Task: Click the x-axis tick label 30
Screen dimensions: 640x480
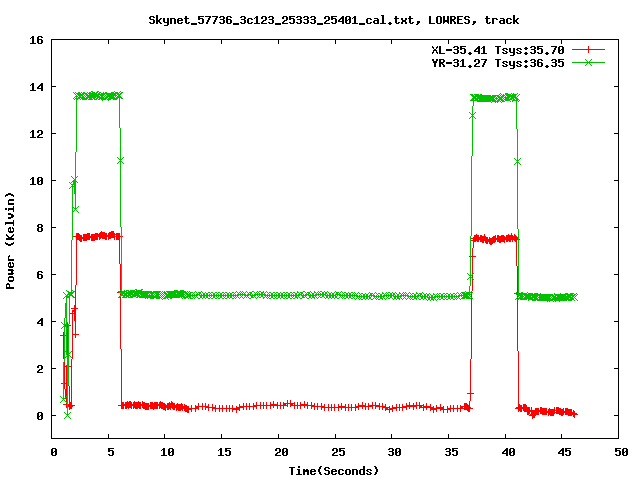Action: click(x=394, y=452)
